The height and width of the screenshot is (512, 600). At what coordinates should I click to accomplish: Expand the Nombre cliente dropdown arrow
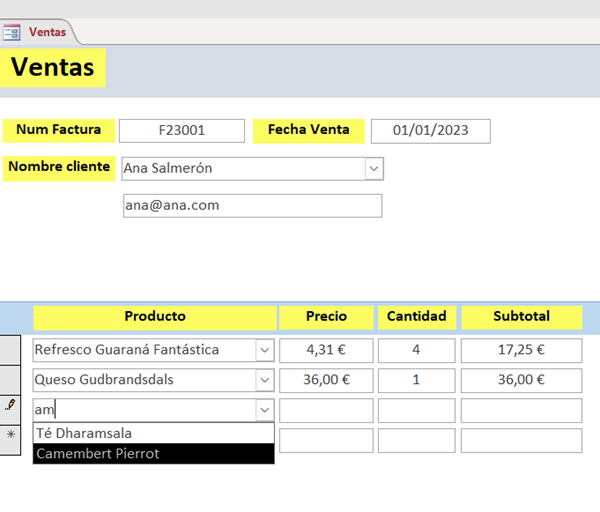[374, 169]
